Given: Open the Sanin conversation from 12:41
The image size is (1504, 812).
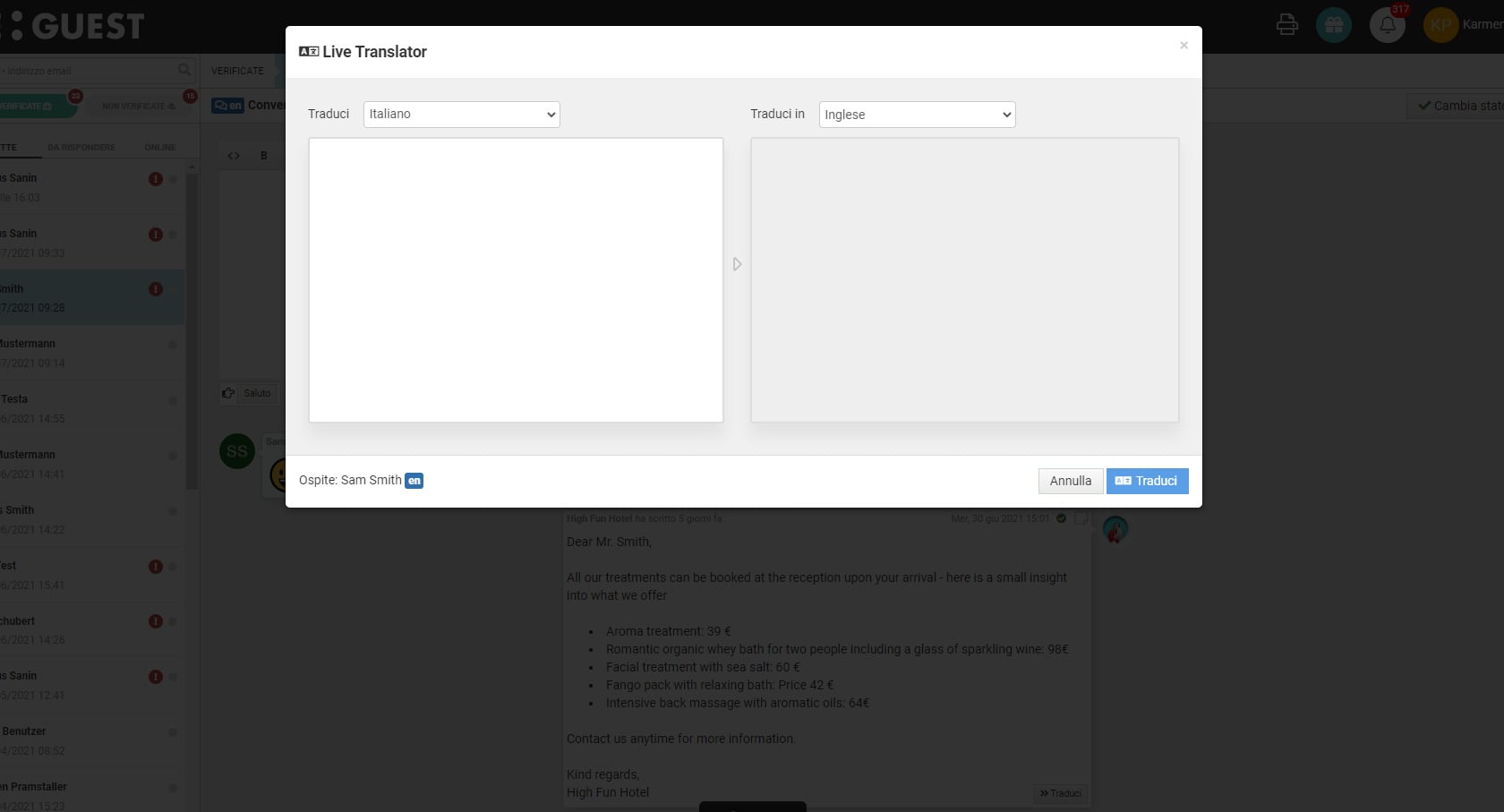Looking at the screenshot, I should coord(92,686).
